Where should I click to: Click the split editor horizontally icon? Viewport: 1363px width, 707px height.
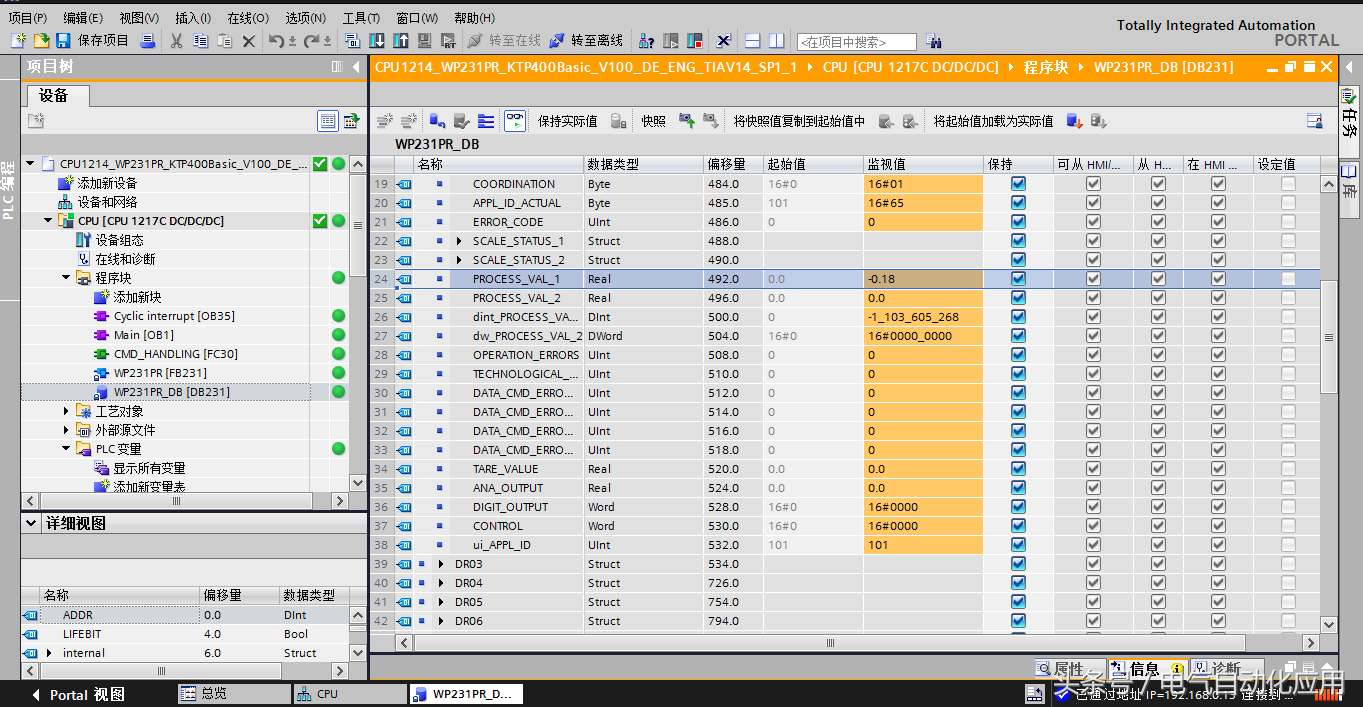point(752,41)
